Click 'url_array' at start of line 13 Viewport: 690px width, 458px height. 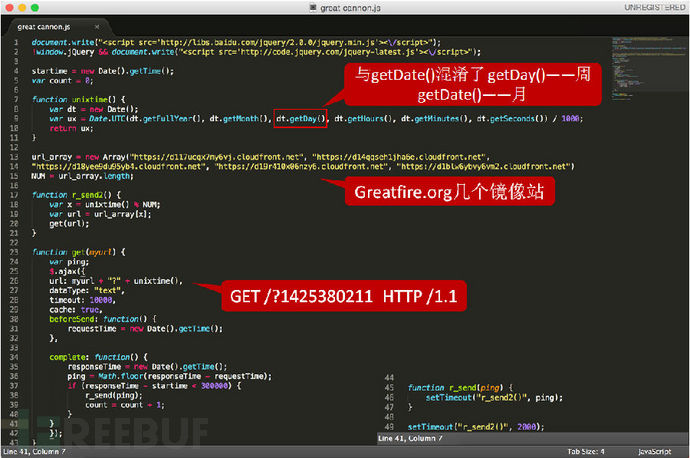[x=51, y=157]
